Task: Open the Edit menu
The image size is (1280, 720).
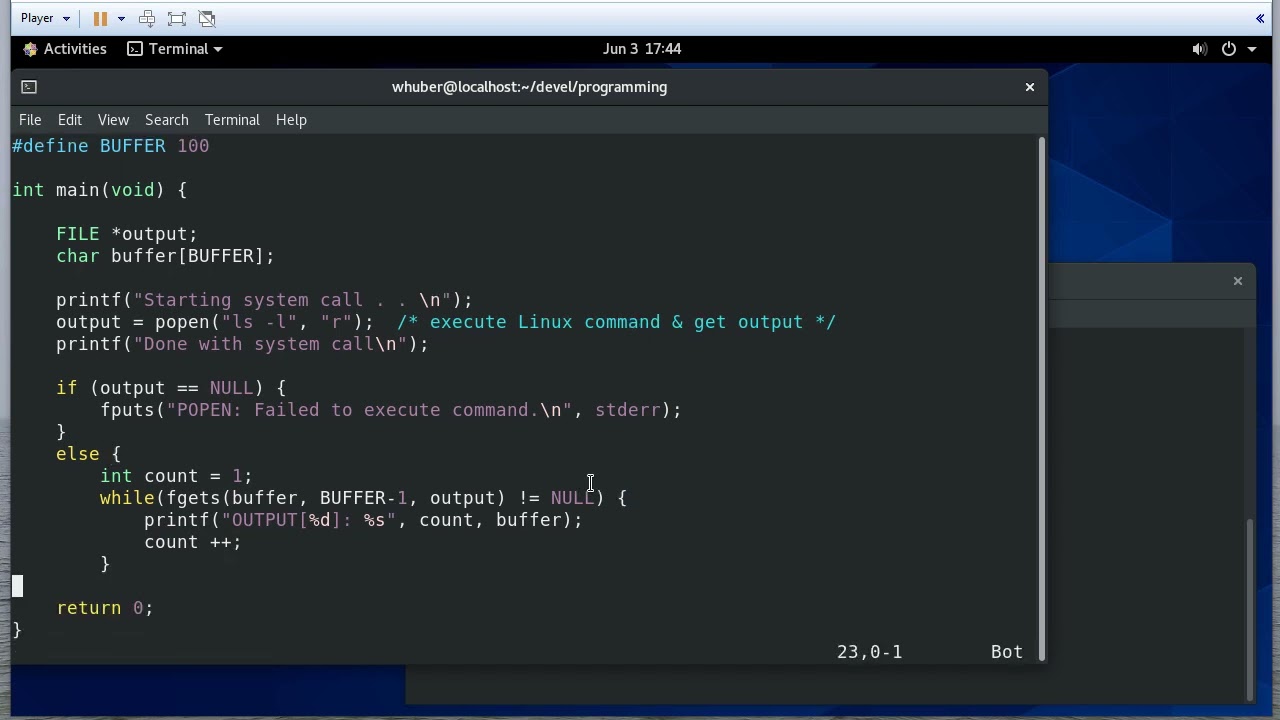Action: click(x=69, y=120)
